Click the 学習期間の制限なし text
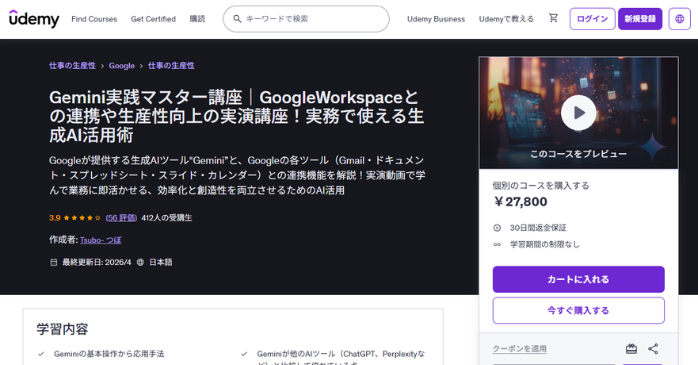This screenshot has height=365, width=698. click(544, 244)
